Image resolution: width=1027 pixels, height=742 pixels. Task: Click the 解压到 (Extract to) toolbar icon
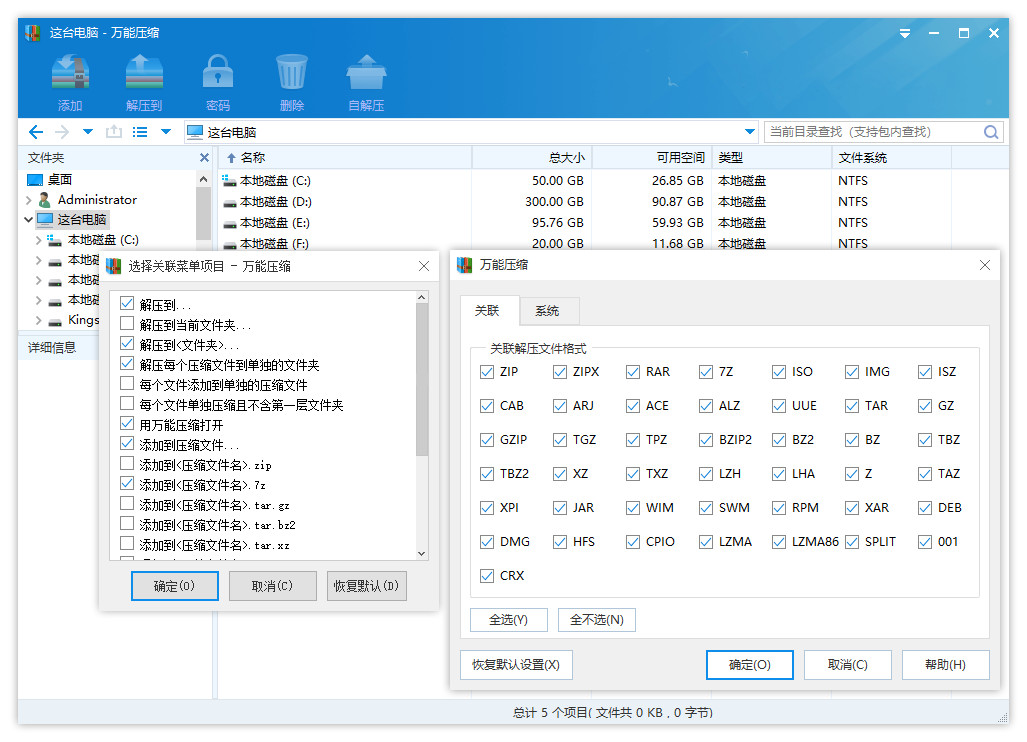(x=144, y=72)
